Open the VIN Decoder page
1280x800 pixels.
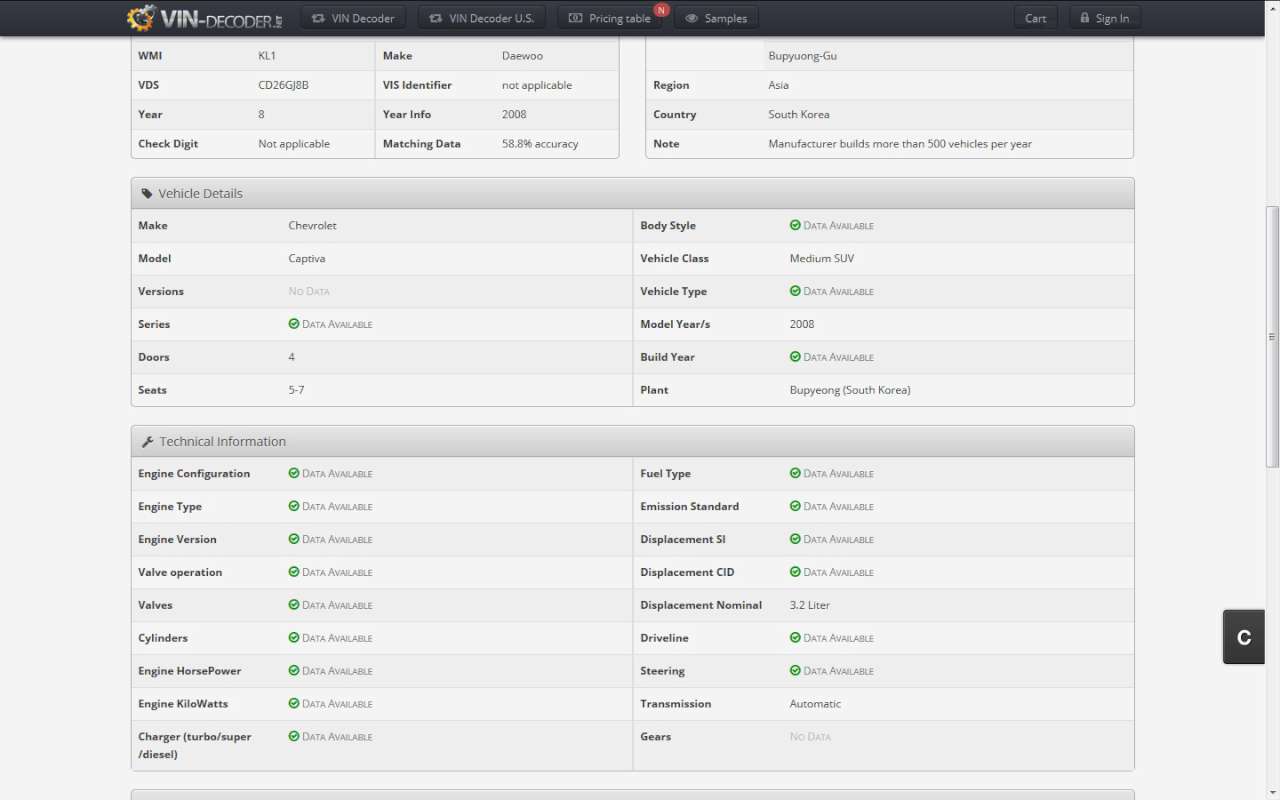(x=353, y=18)
